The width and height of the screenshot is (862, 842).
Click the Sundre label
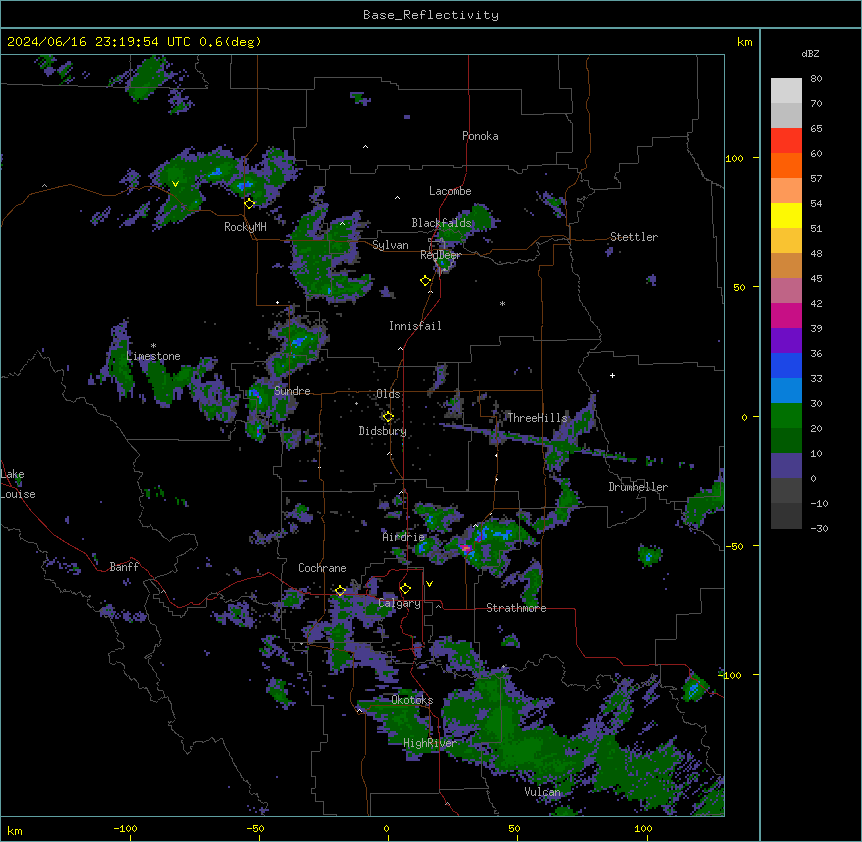click(x=292, y=391)
